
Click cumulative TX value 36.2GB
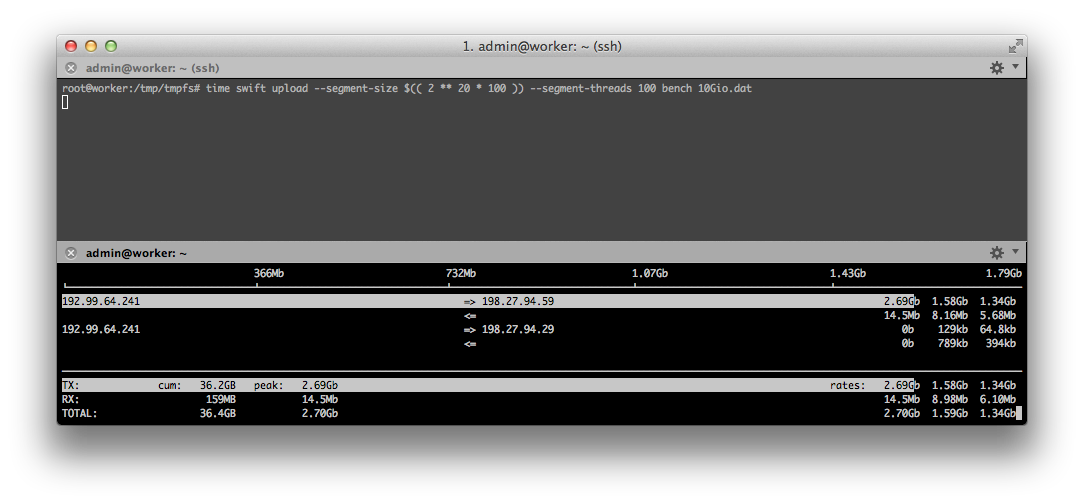click(x=218, y=385)
